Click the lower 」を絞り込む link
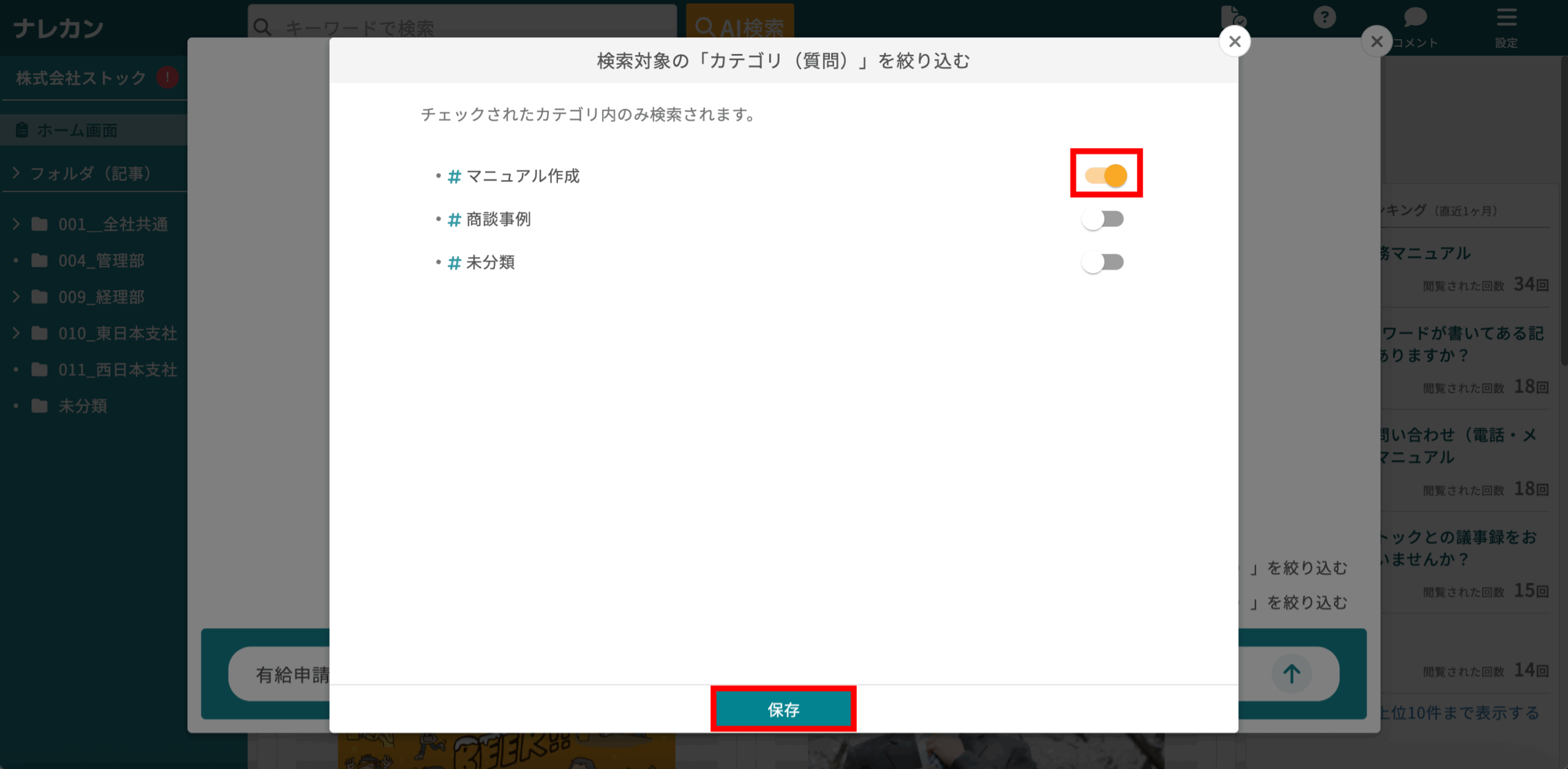The width and height of the screenshot is (1568, 769). point(1298,602)
